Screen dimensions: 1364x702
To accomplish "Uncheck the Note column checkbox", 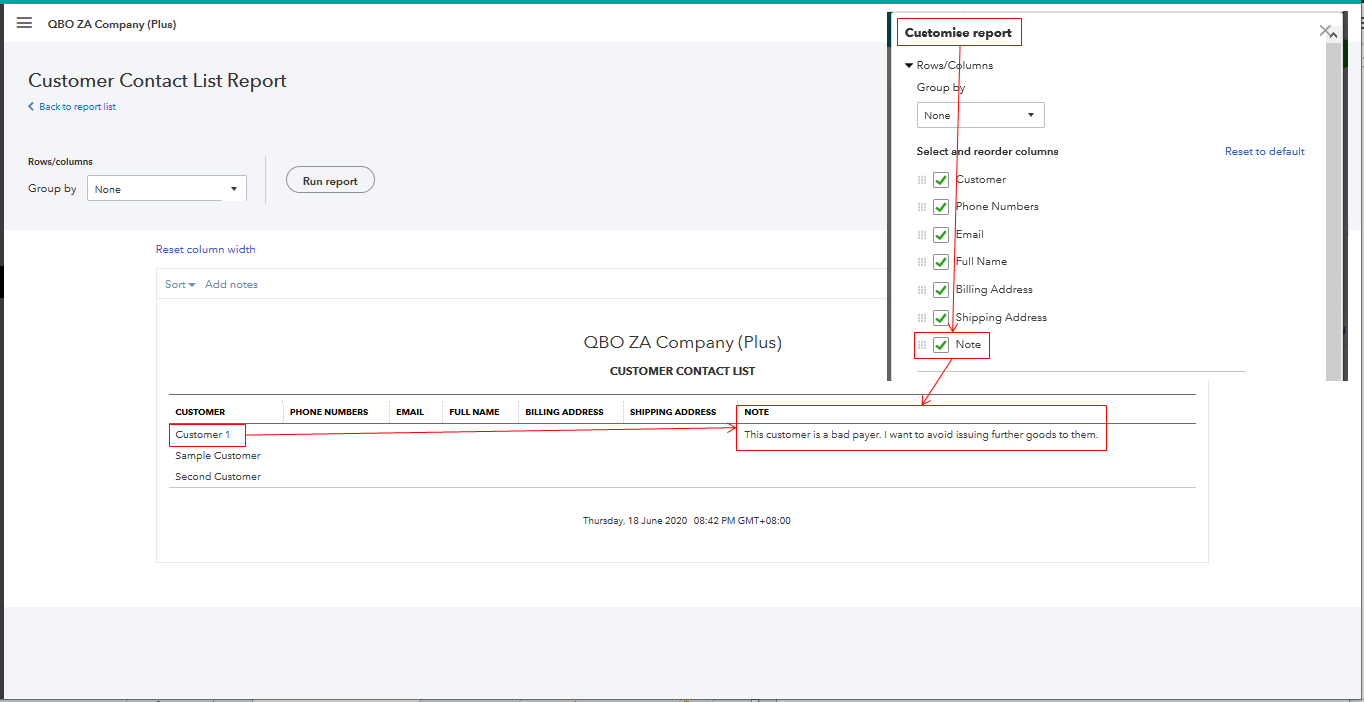I will click(x=940, y=344).
